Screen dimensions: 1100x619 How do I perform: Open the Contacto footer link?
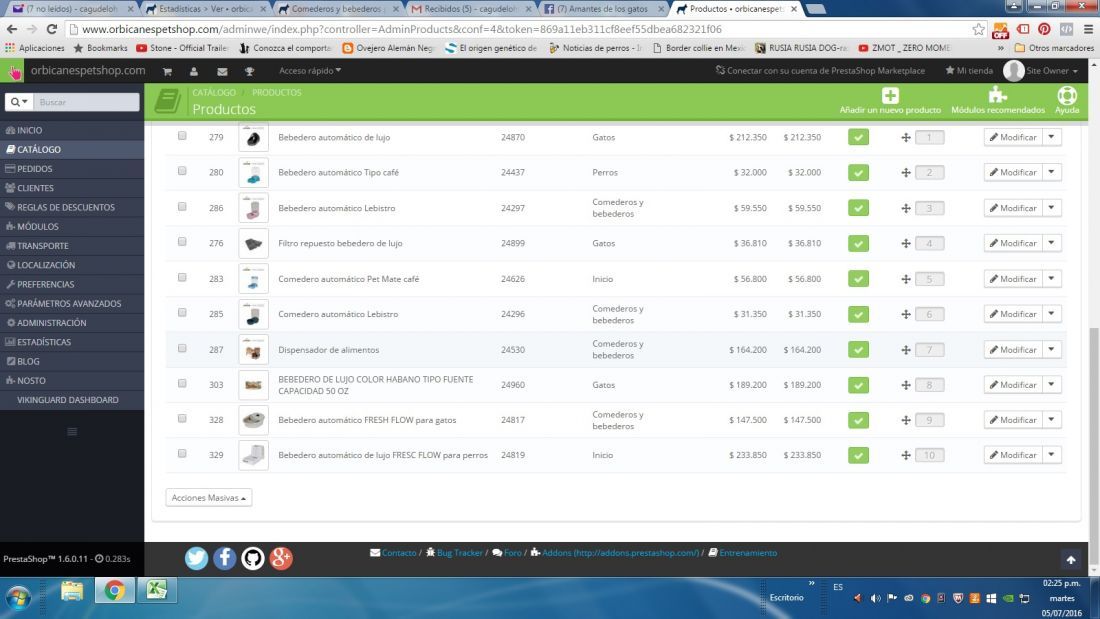393,553
